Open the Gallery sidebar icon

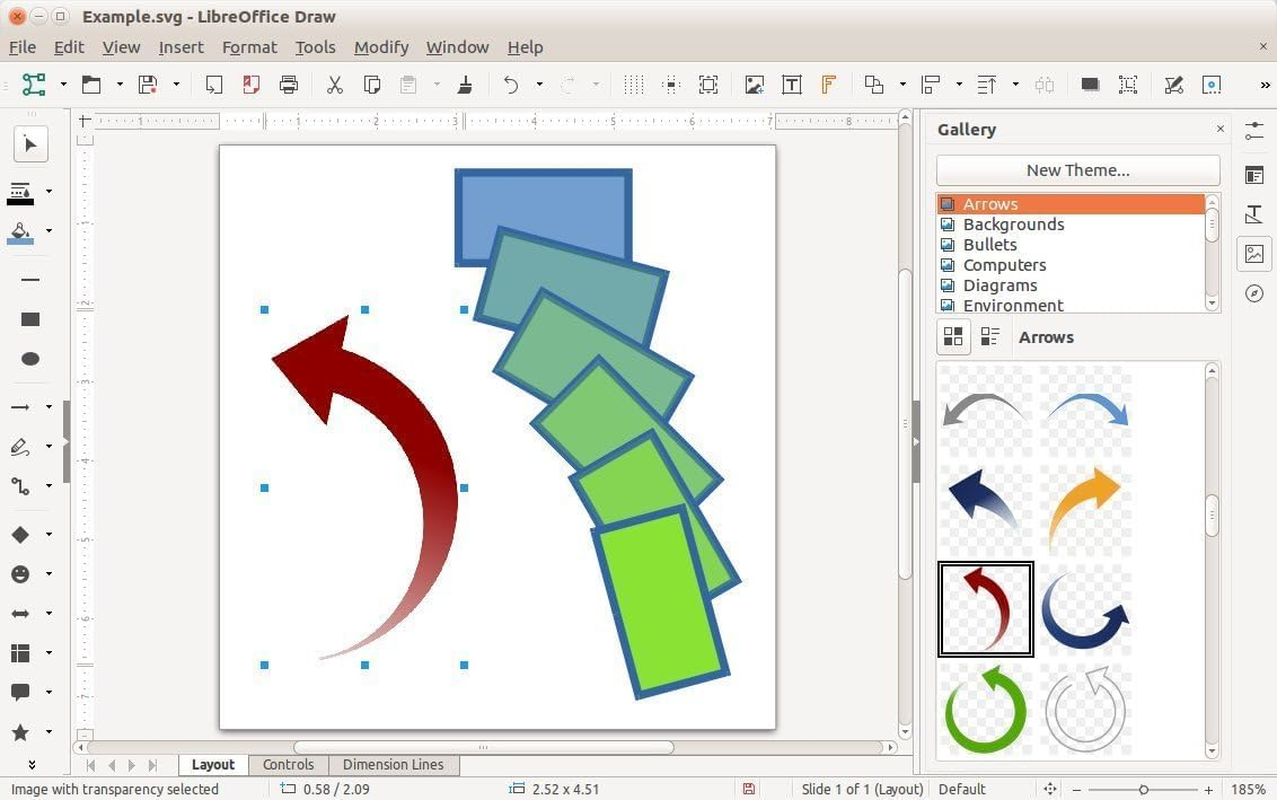1254,253
